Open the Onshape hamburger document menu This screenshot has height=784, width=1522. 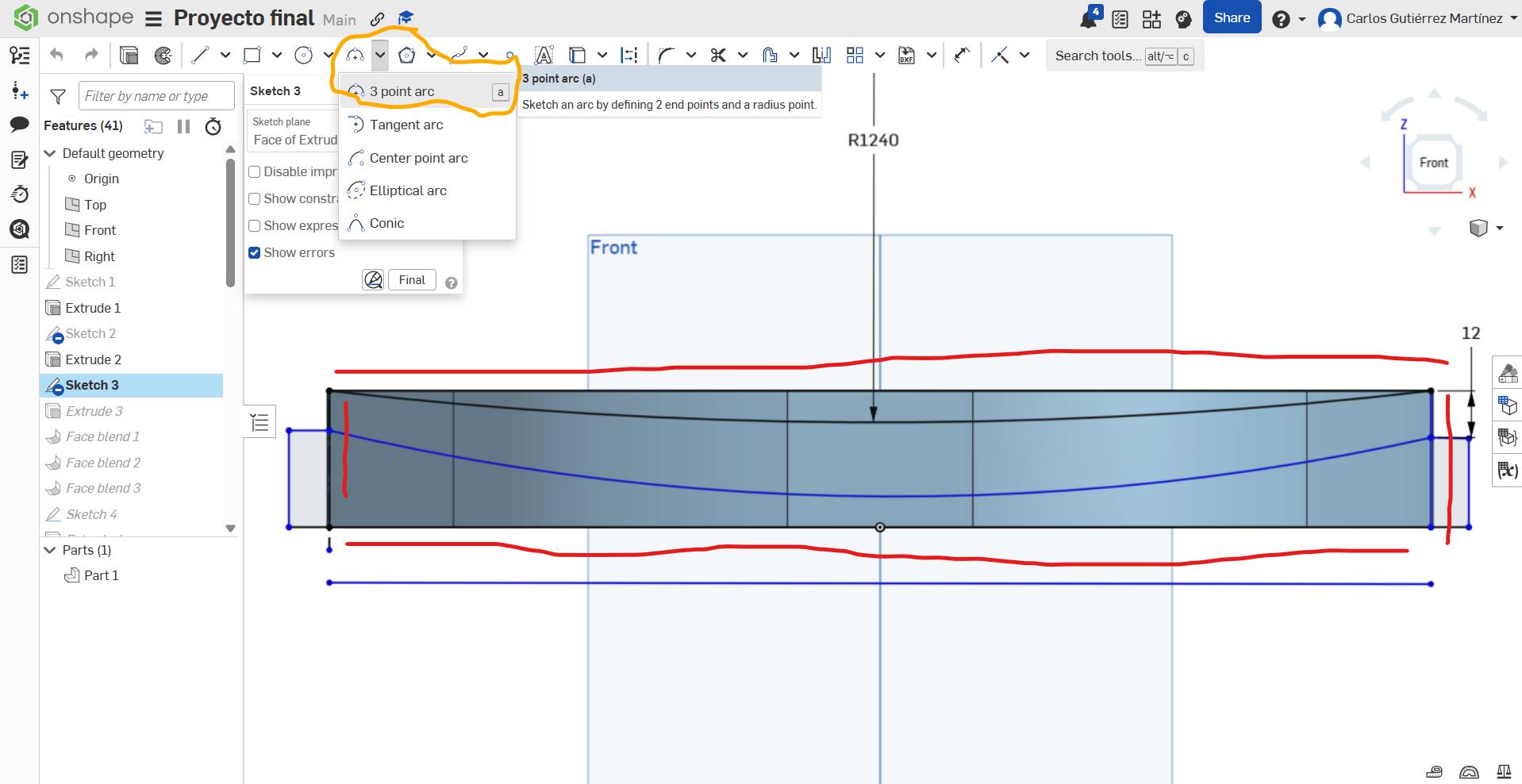(x=154, y=18)
